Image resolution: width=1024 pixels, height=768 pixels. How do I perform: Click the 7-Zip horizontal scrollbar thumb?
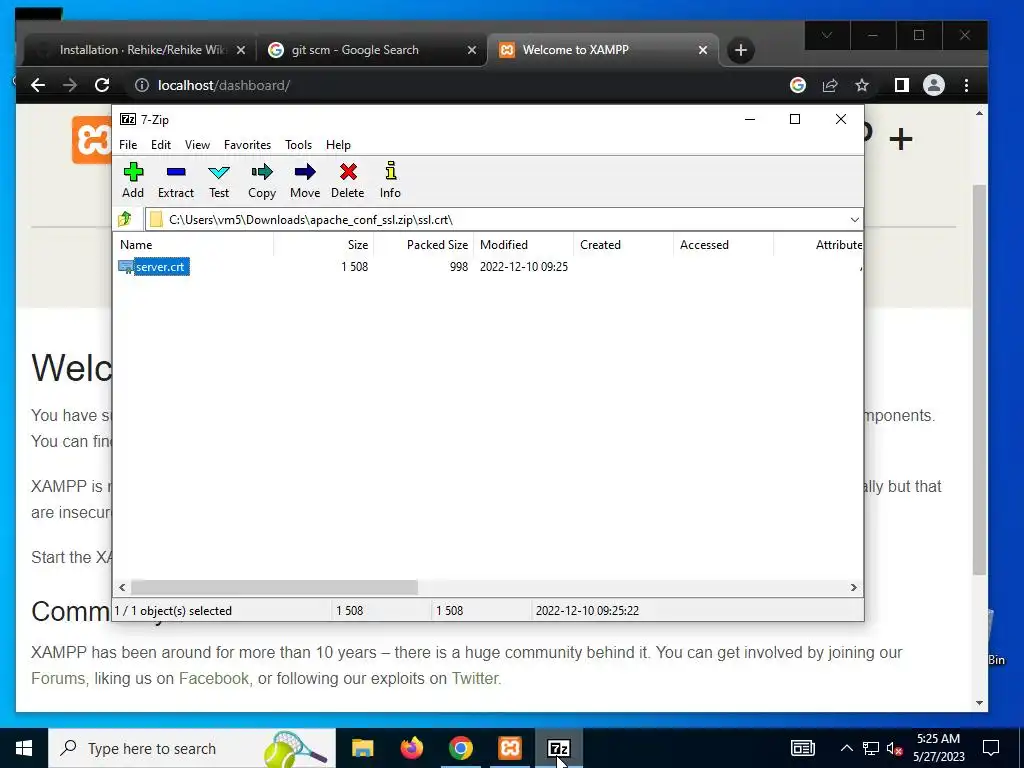(x=274, y=588)
